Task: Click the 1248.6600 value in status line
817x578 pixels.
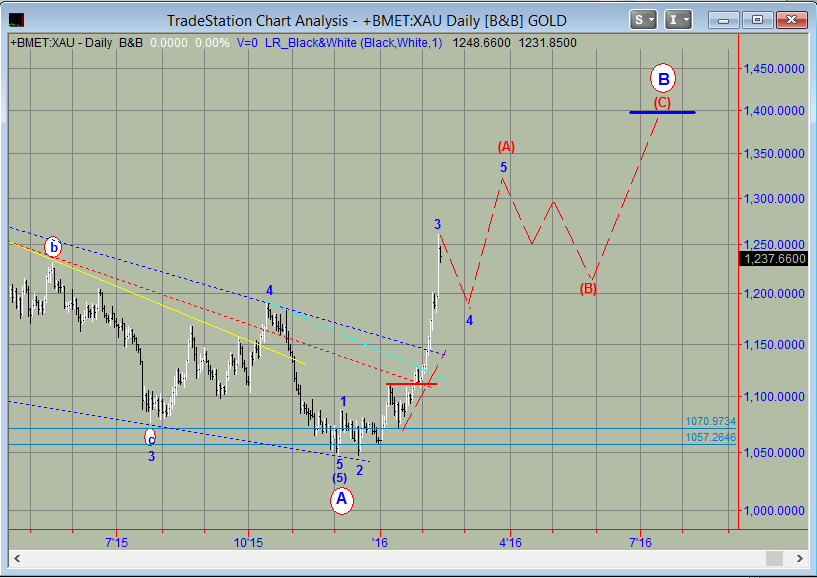Action: pos(481,43)
